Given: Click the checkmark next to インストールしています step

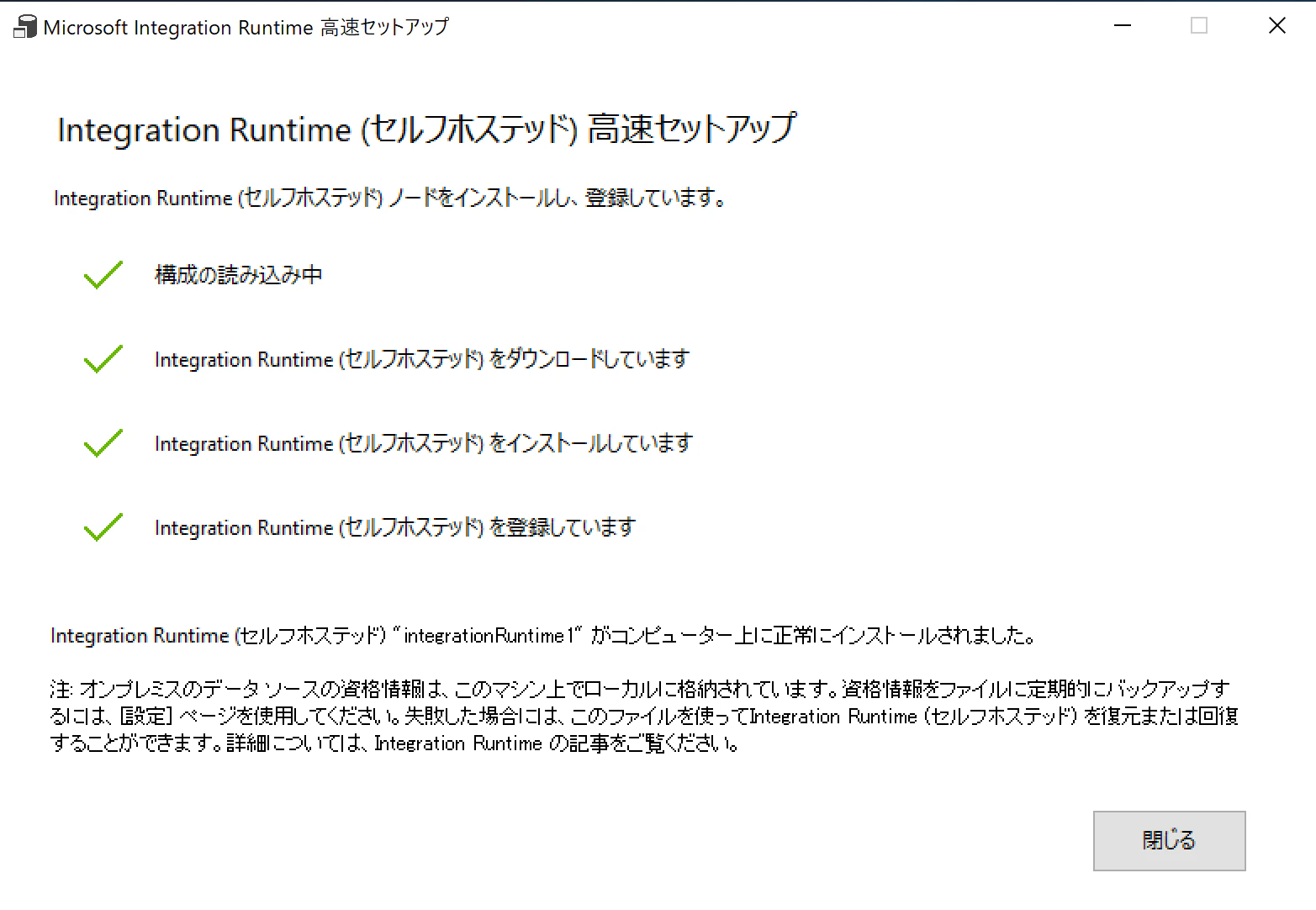Looking at the screenshot, I should click(103, 443).
